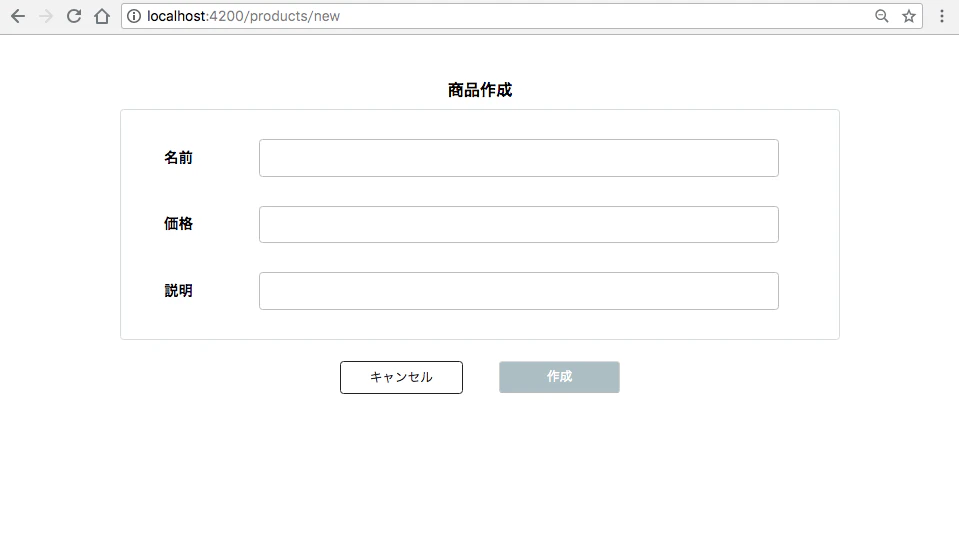This screenshot has height=548, width=959.
Task: Click the 名前 field label
Action: 178,158
